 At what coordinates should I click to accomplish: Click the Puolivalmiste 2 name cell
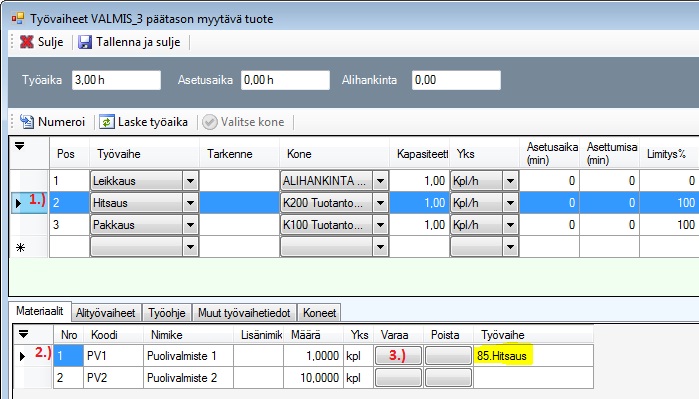tap(189, 378)
